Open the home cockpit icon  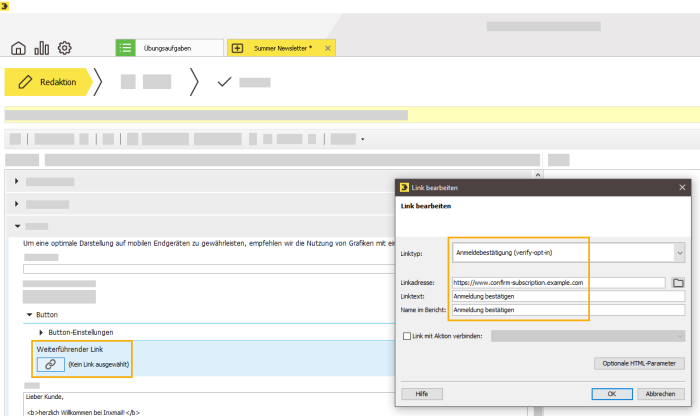pos(18,48)
